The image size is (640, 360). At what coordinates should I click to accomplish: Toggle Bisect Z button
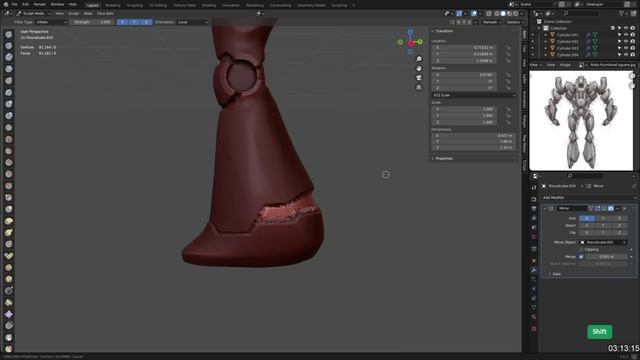620,225
